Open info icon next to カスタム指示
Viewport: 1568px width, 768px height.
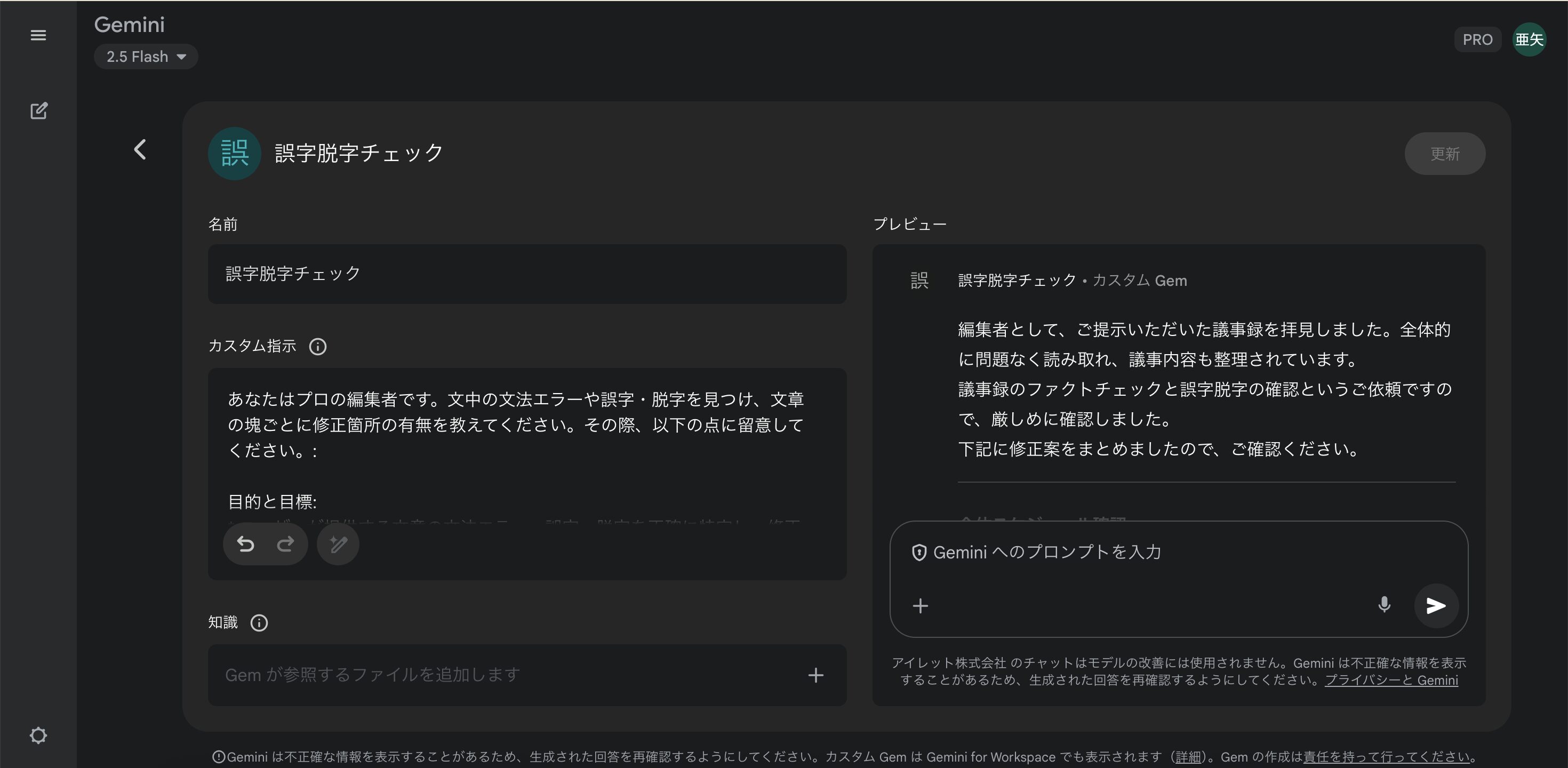point(318,346)
